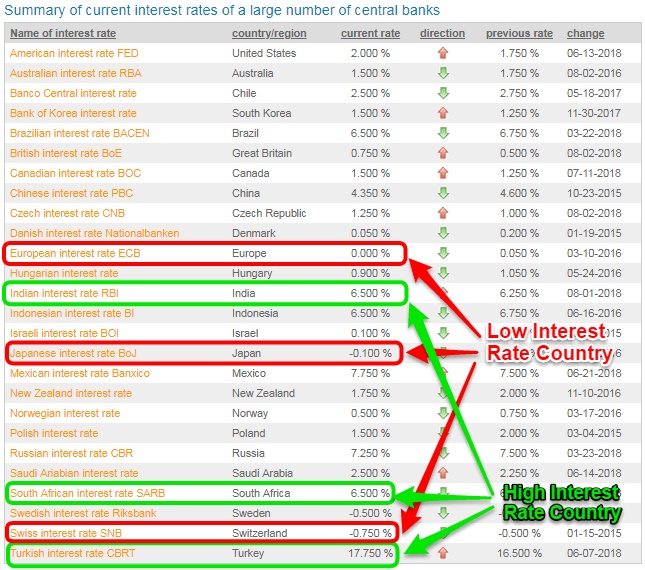
Task: Sort by country/region column header
Action: (269, 33)
